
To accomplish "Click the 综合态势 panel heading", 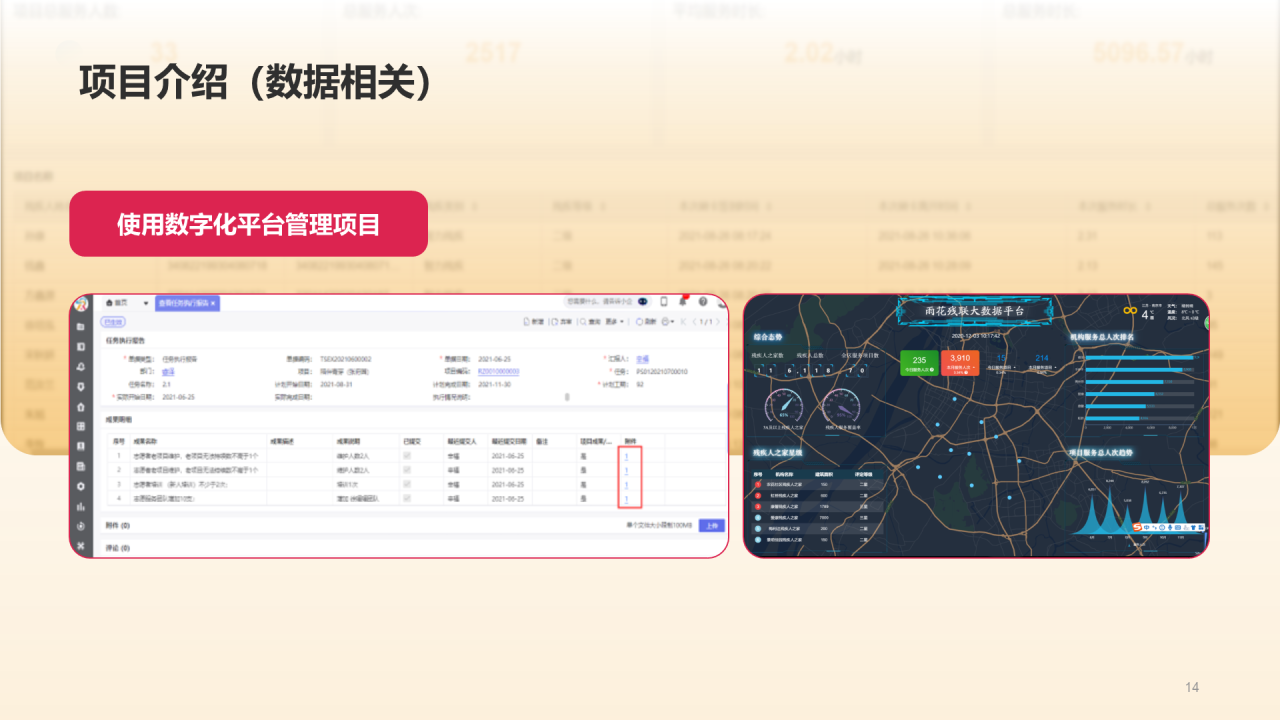I will tap(768, 337).
